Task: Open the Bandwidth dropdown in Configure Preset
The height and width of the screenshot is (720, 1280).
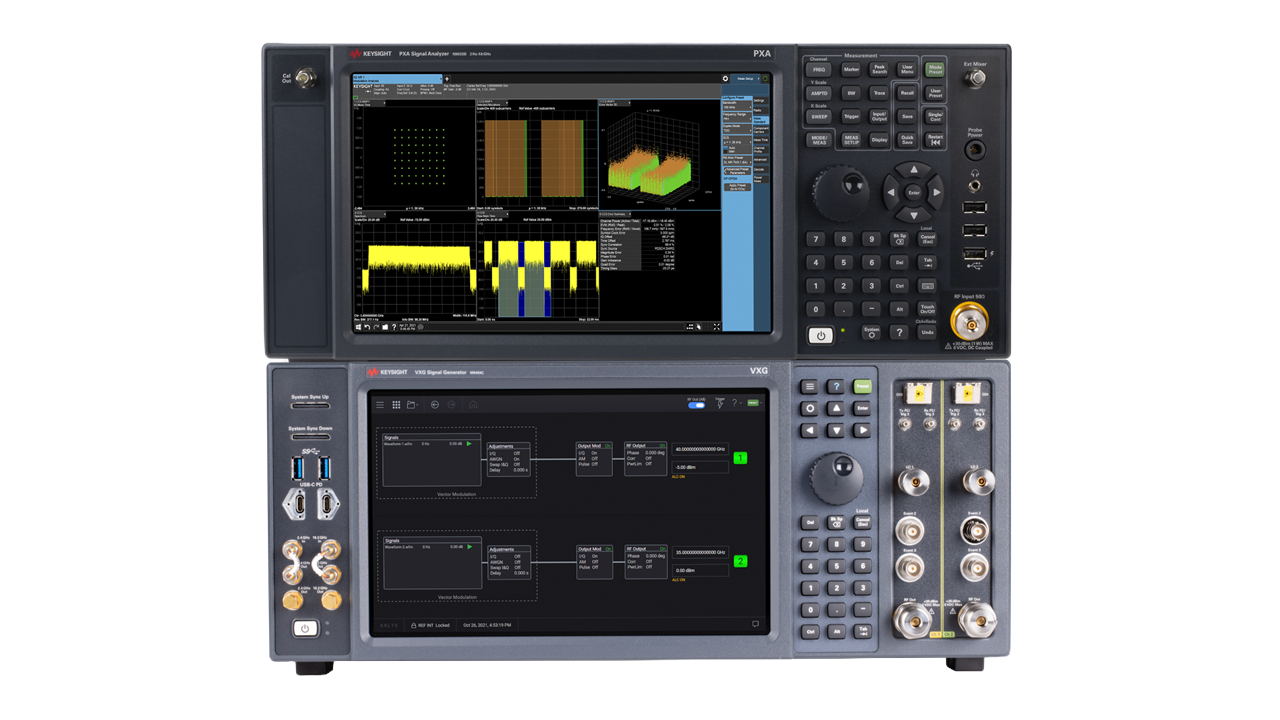Action: coord(737,105)
